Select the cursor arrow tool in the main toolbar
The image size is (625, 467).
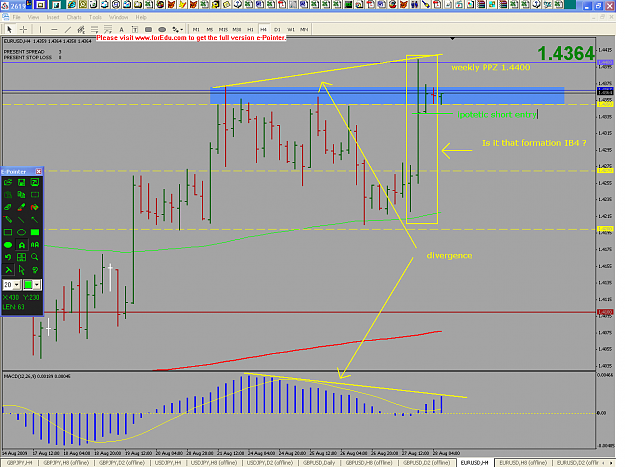pos(10,29)
